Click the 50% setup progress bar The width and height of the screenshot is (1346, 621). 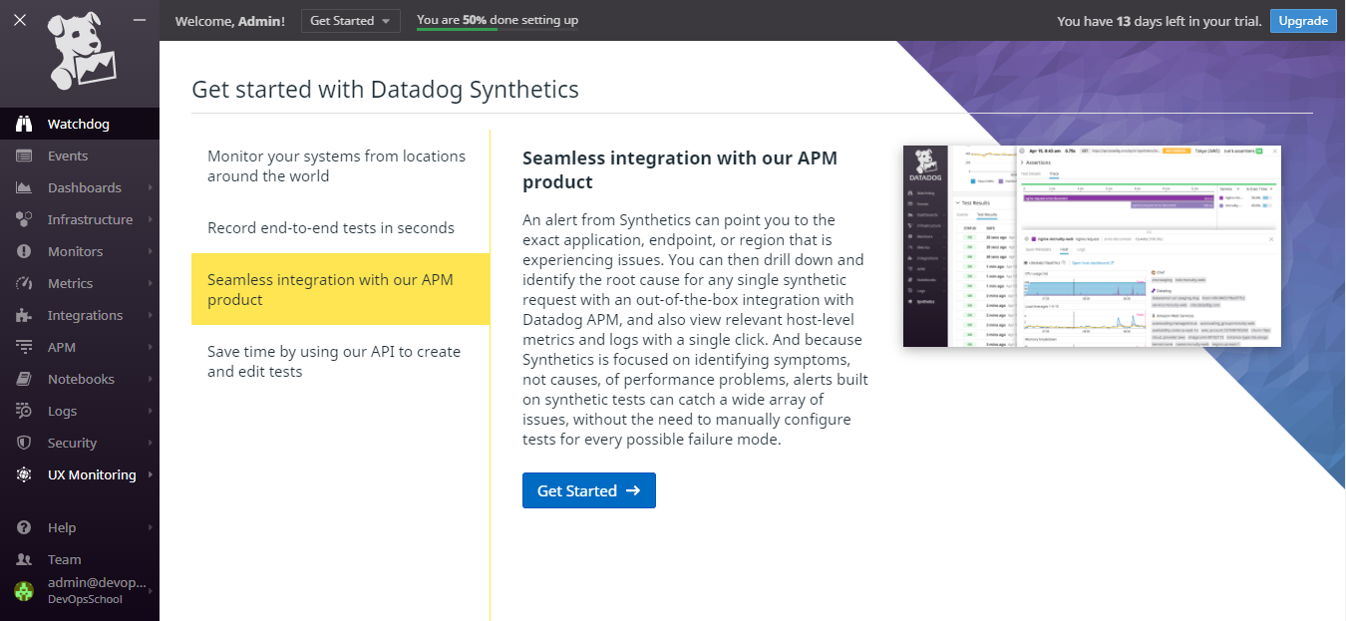pos(497,28)
